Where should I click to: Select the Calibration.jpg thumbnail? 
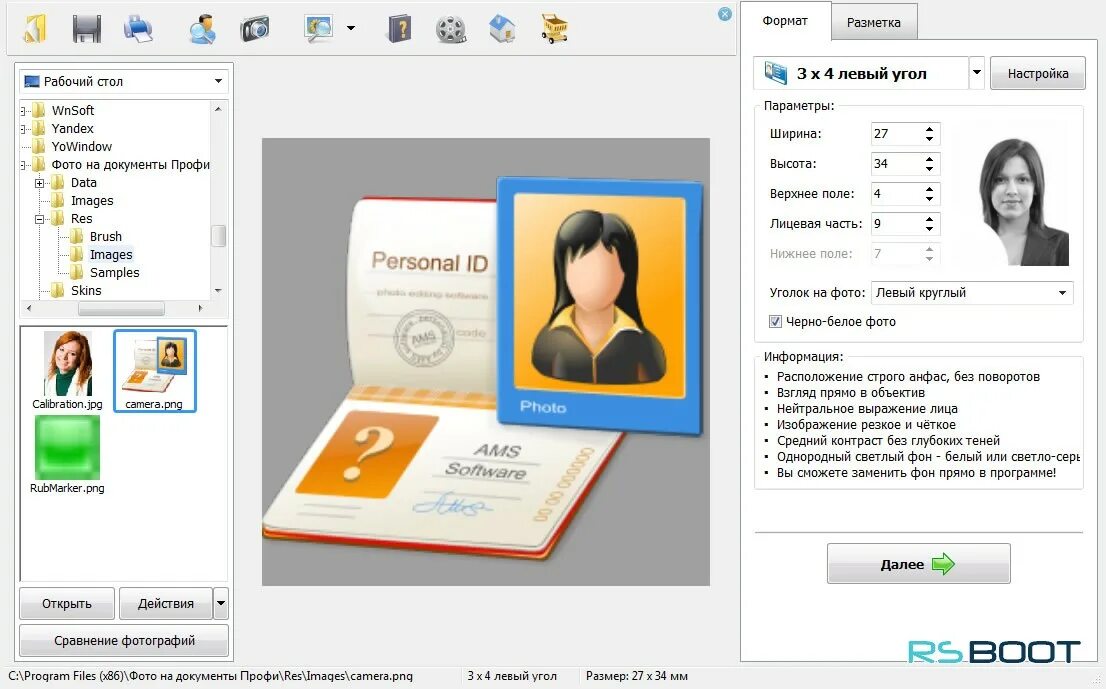(x=67, y=371)
